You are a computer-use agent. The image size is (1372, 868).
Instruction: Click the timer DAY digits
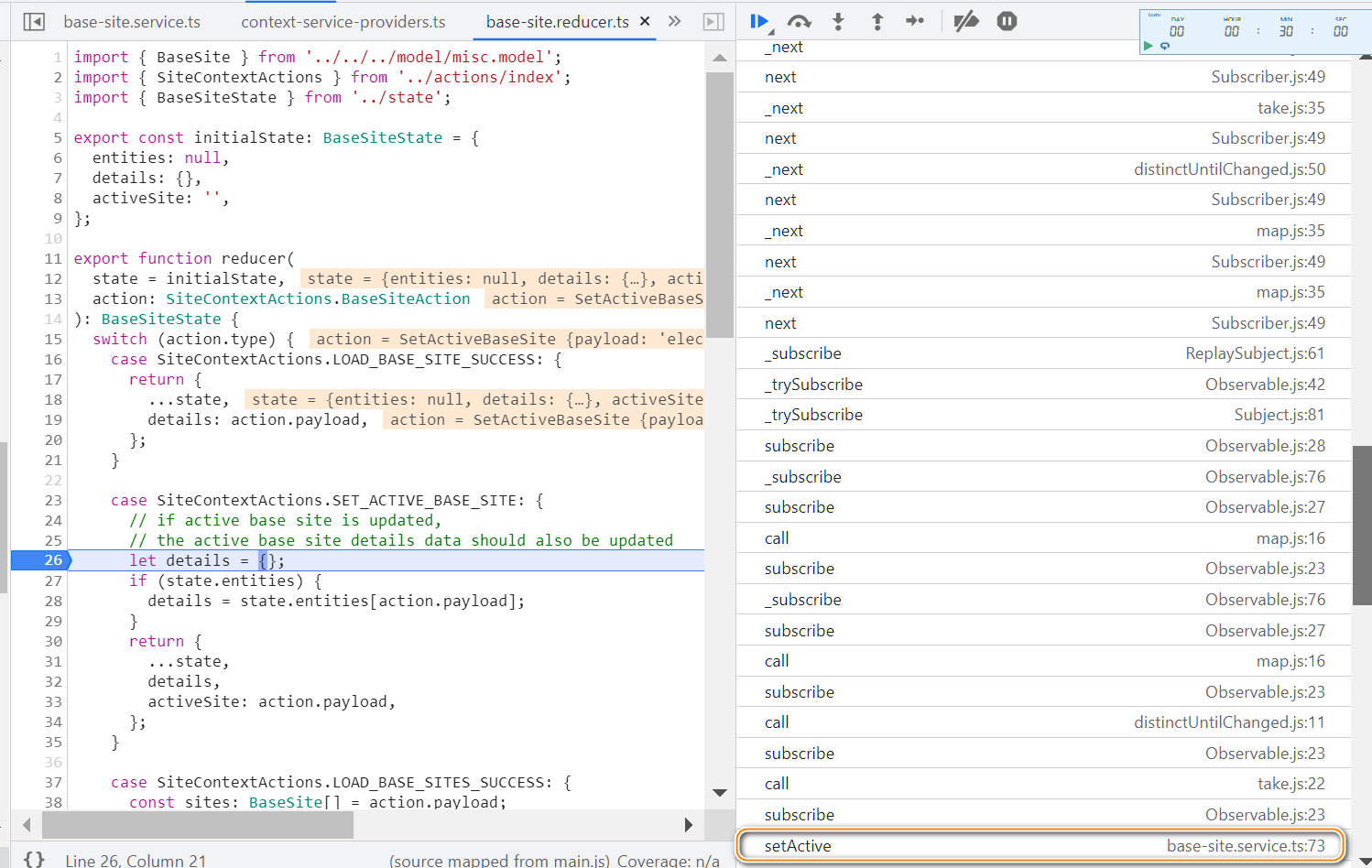(1177, 31)
